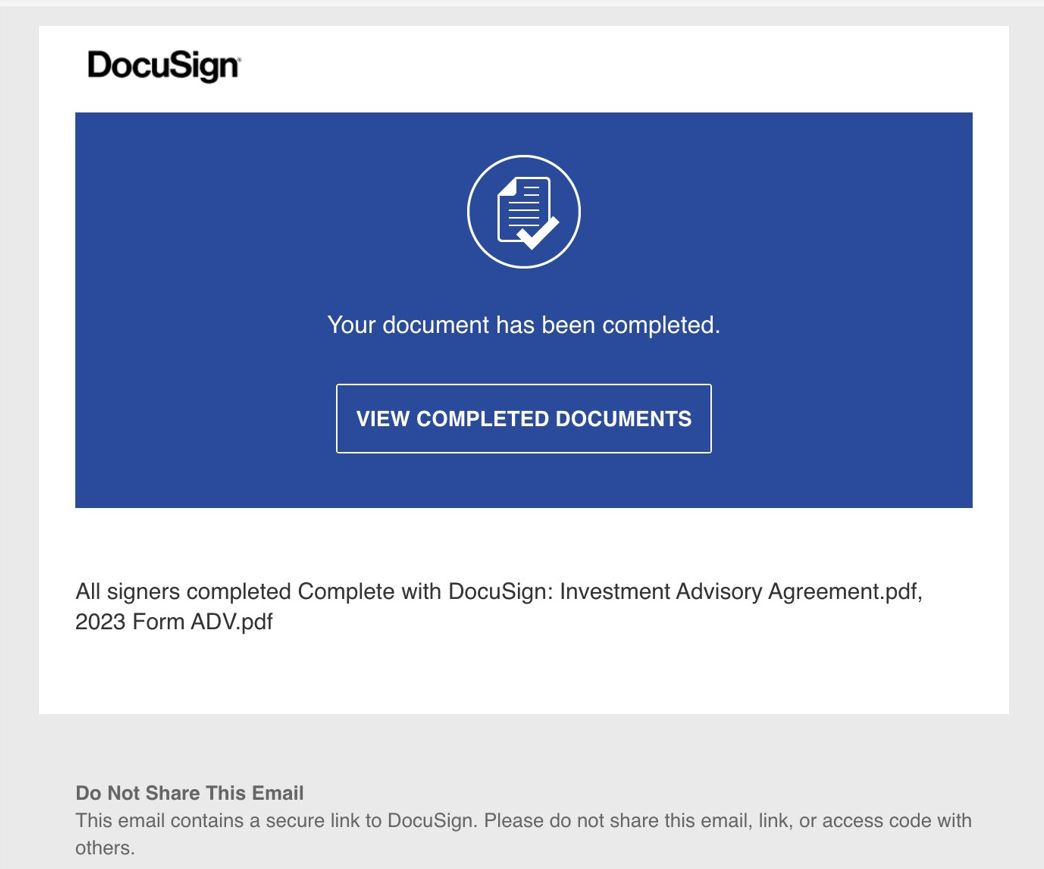Click the "Do Not Share This Email" heading

189,794
